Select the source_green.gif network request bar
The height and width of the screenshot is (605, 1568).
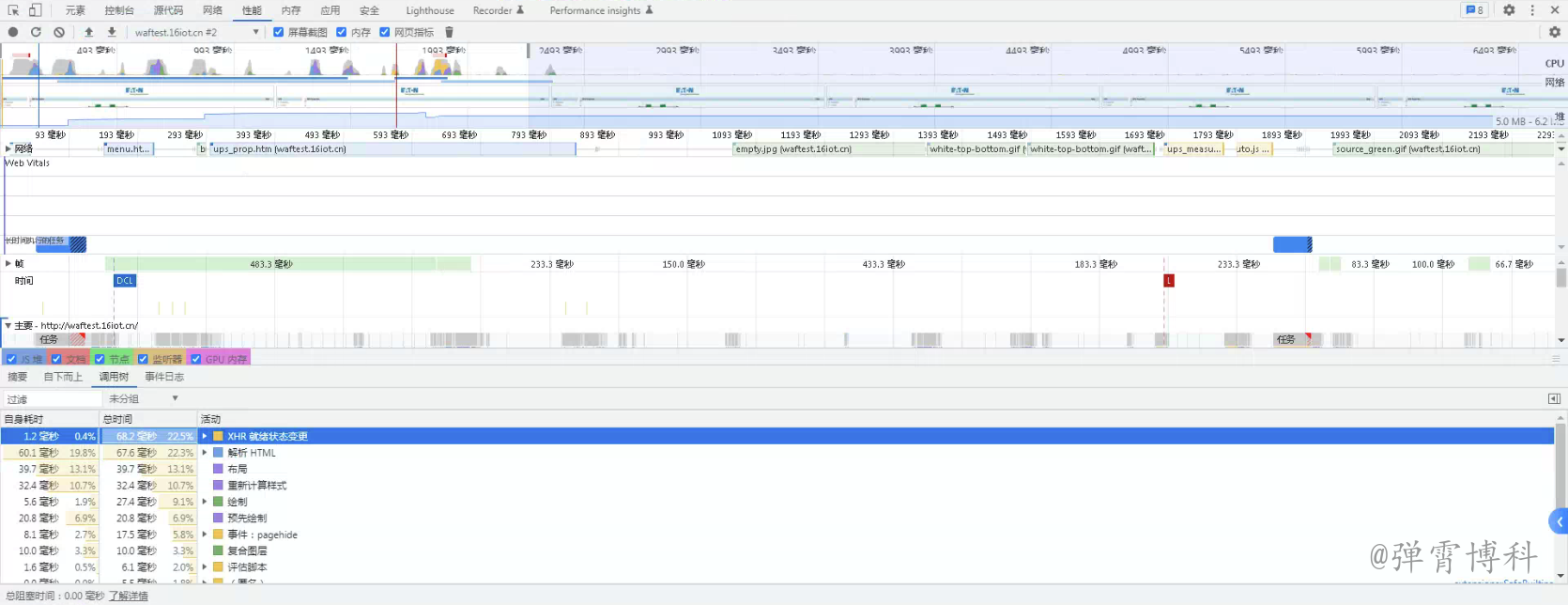point(1441,148)
